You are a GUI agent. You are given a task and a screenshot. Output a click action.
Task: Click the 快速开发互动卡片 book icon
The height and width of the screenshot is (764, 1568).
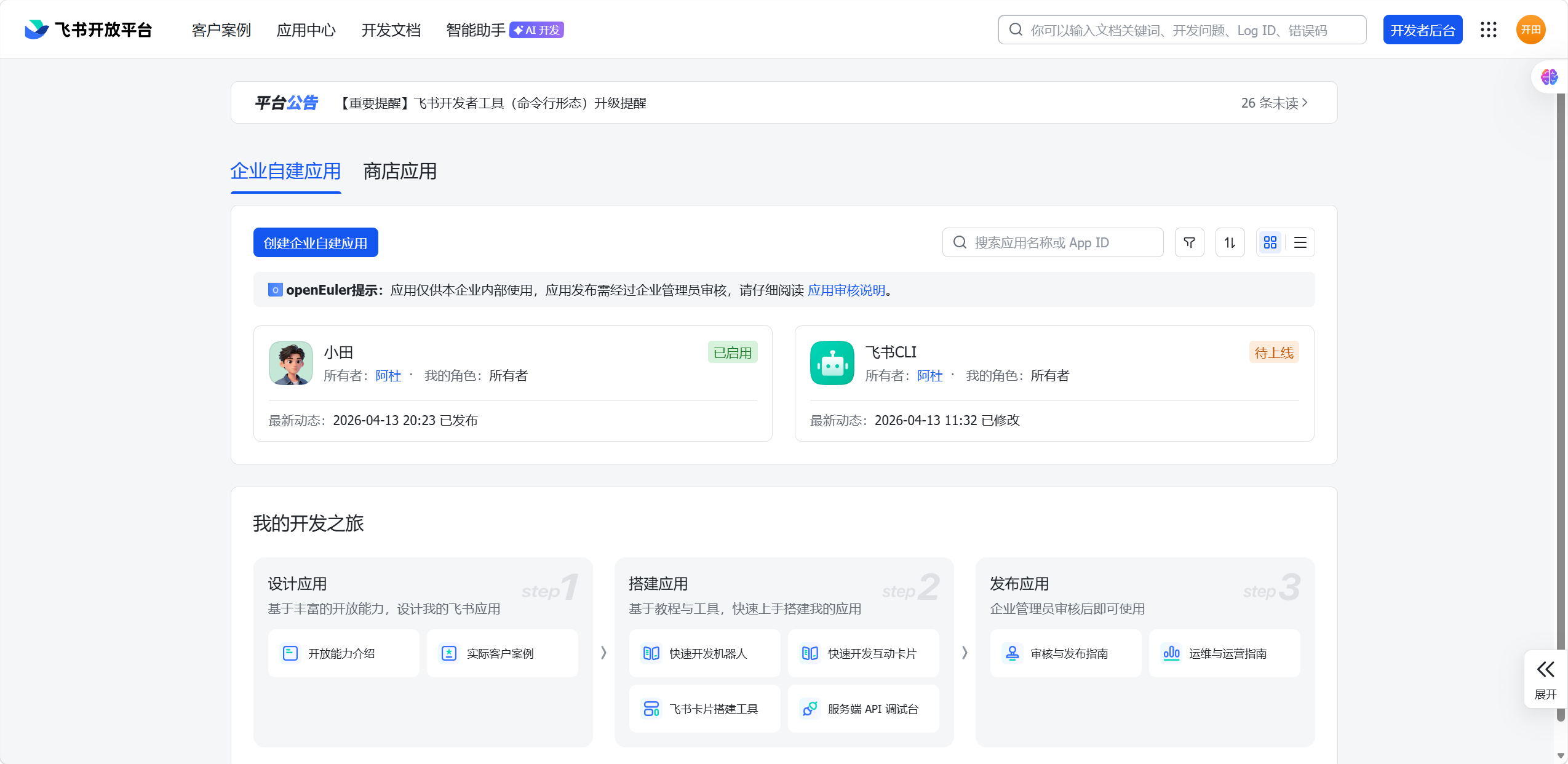tap(810, 653)
